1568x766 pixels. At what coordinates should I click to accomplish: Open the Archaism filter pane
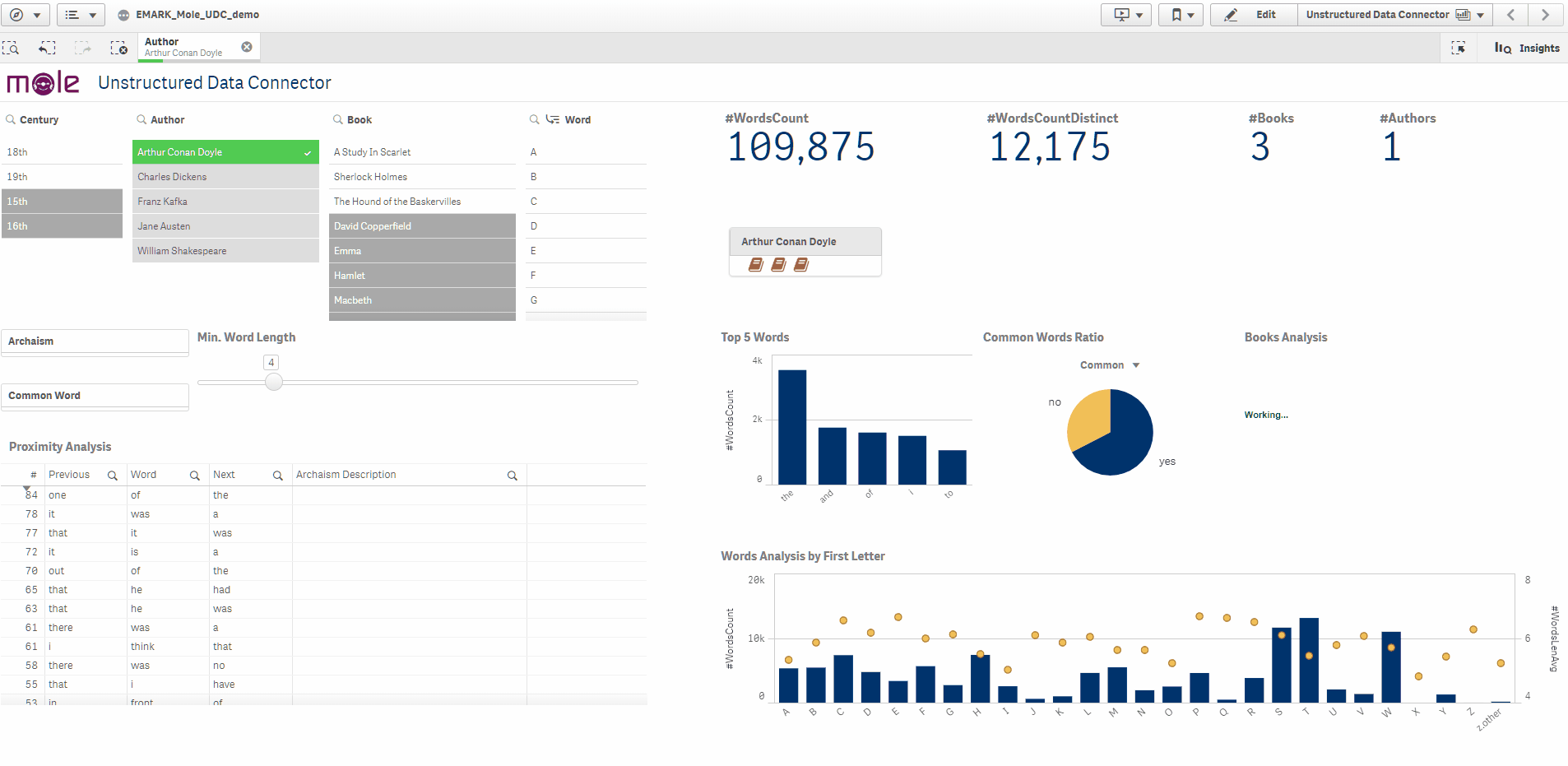[x=95, y=341]
